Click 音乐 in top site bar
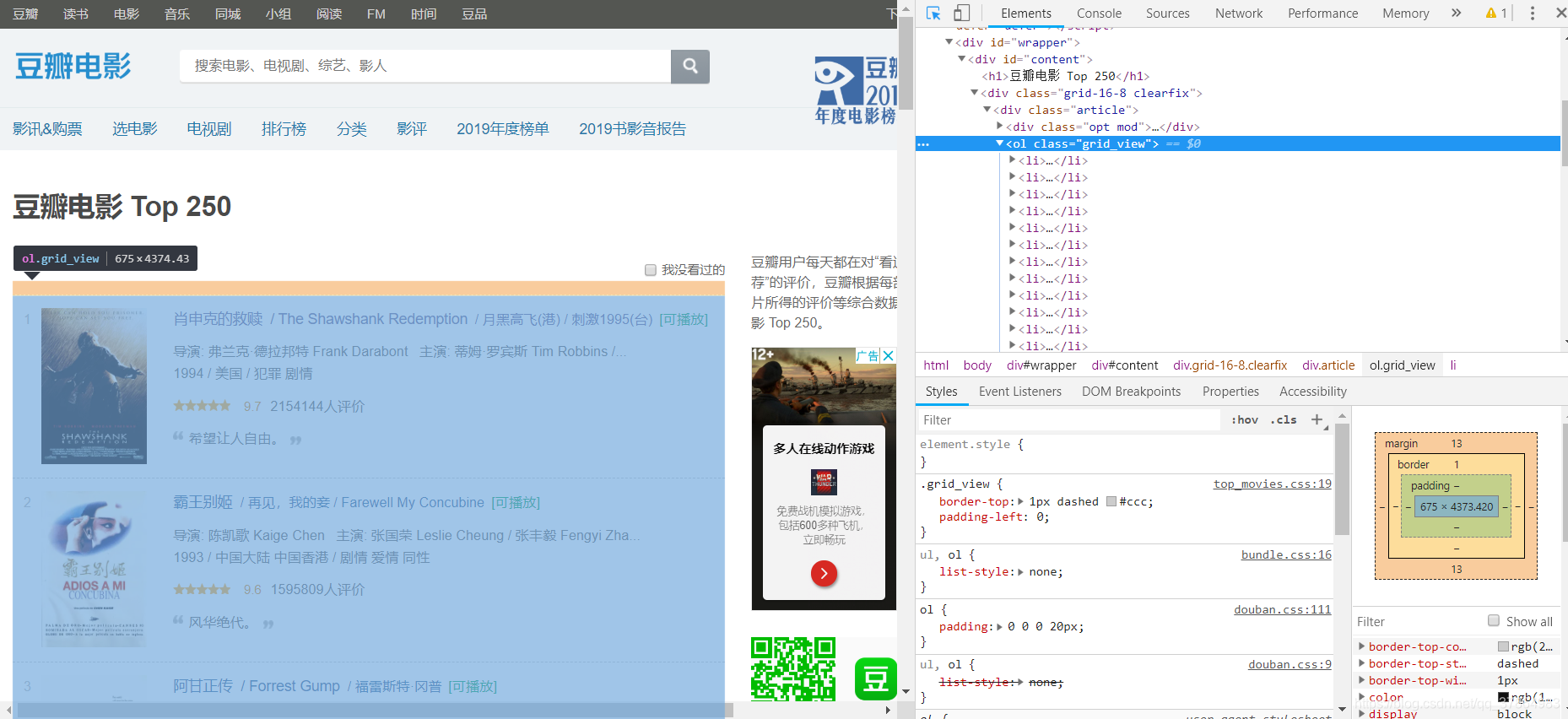This screenshot has height=719, width=1568. (177, 14)
